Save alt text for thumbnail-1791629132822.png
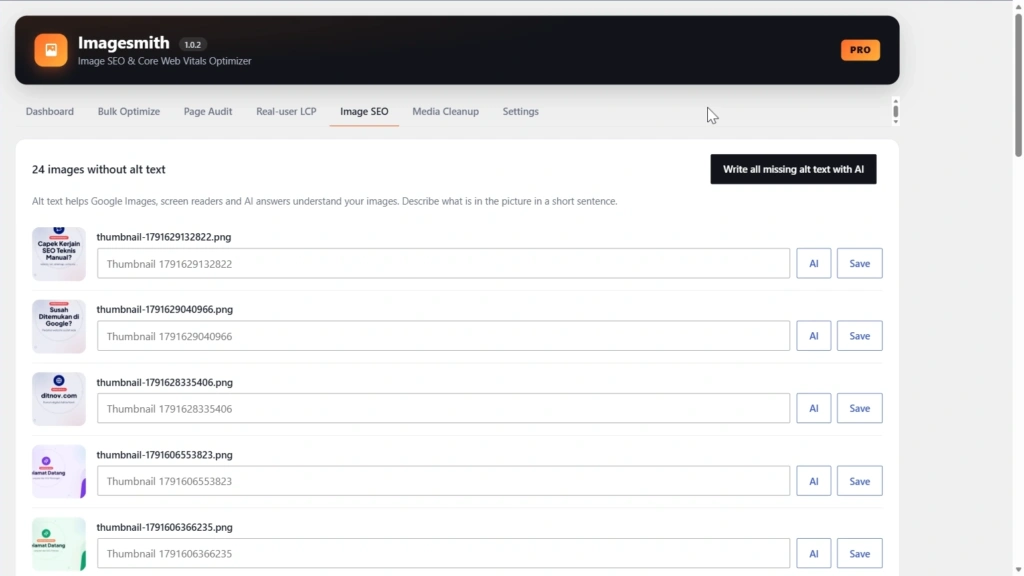This screenshot has width=1024, height=576. click(x=859, y=263)
